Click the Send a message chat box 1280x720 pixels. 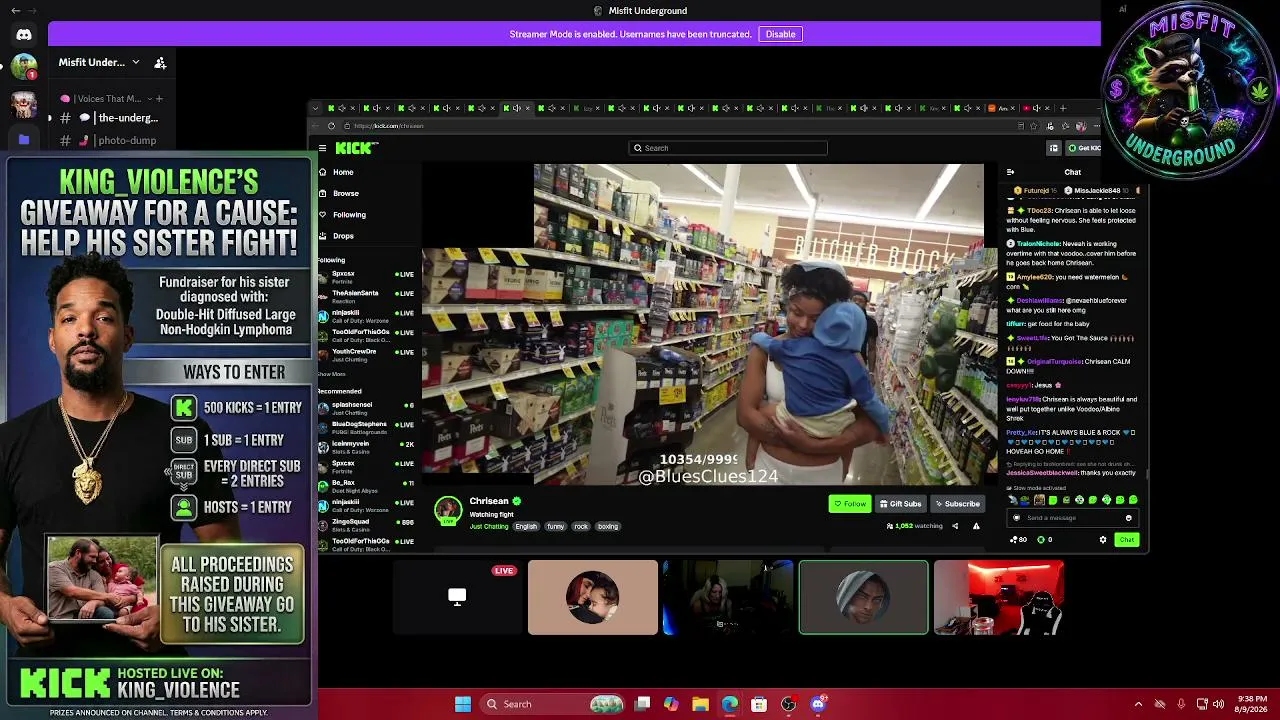click(1072, 518)
